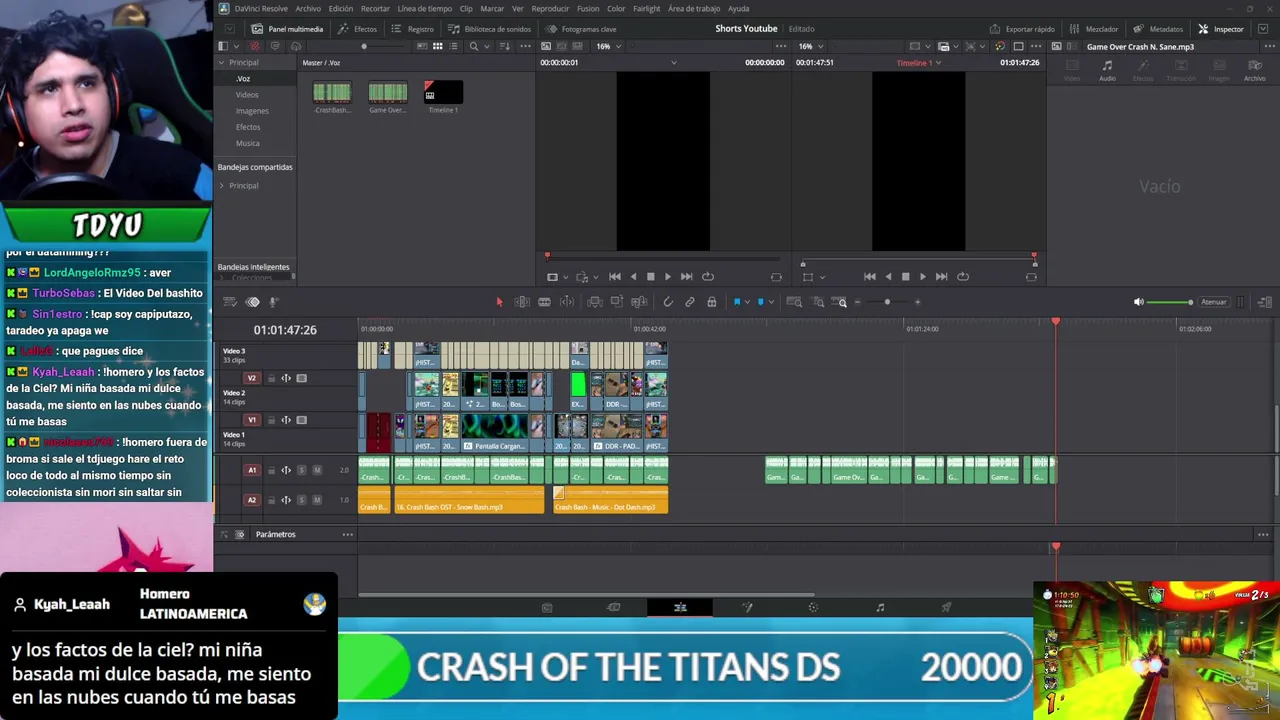Toggle loop in the timeline viewer
The height and width of the screenshot is (720, 1280).
(962, 277)
